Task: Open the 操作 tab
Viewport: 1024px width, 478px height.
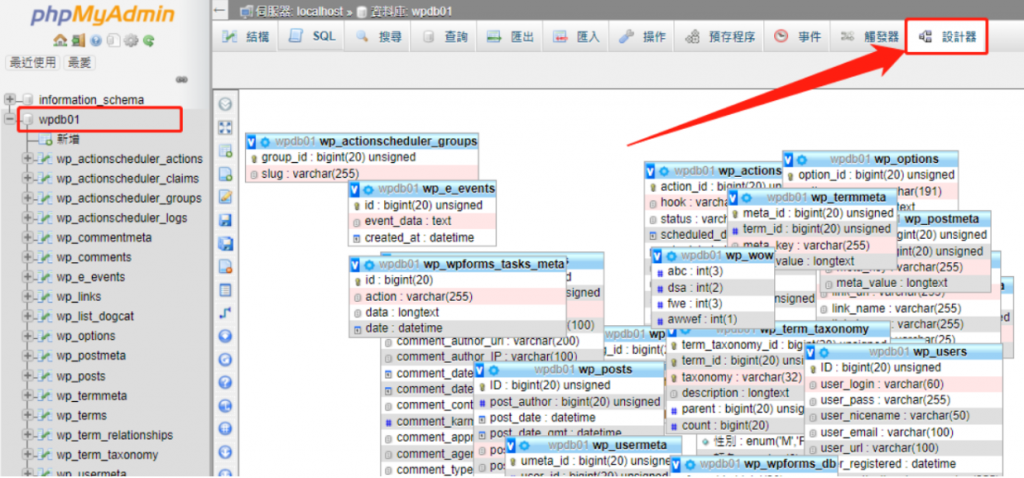Action: coord(642,37)
